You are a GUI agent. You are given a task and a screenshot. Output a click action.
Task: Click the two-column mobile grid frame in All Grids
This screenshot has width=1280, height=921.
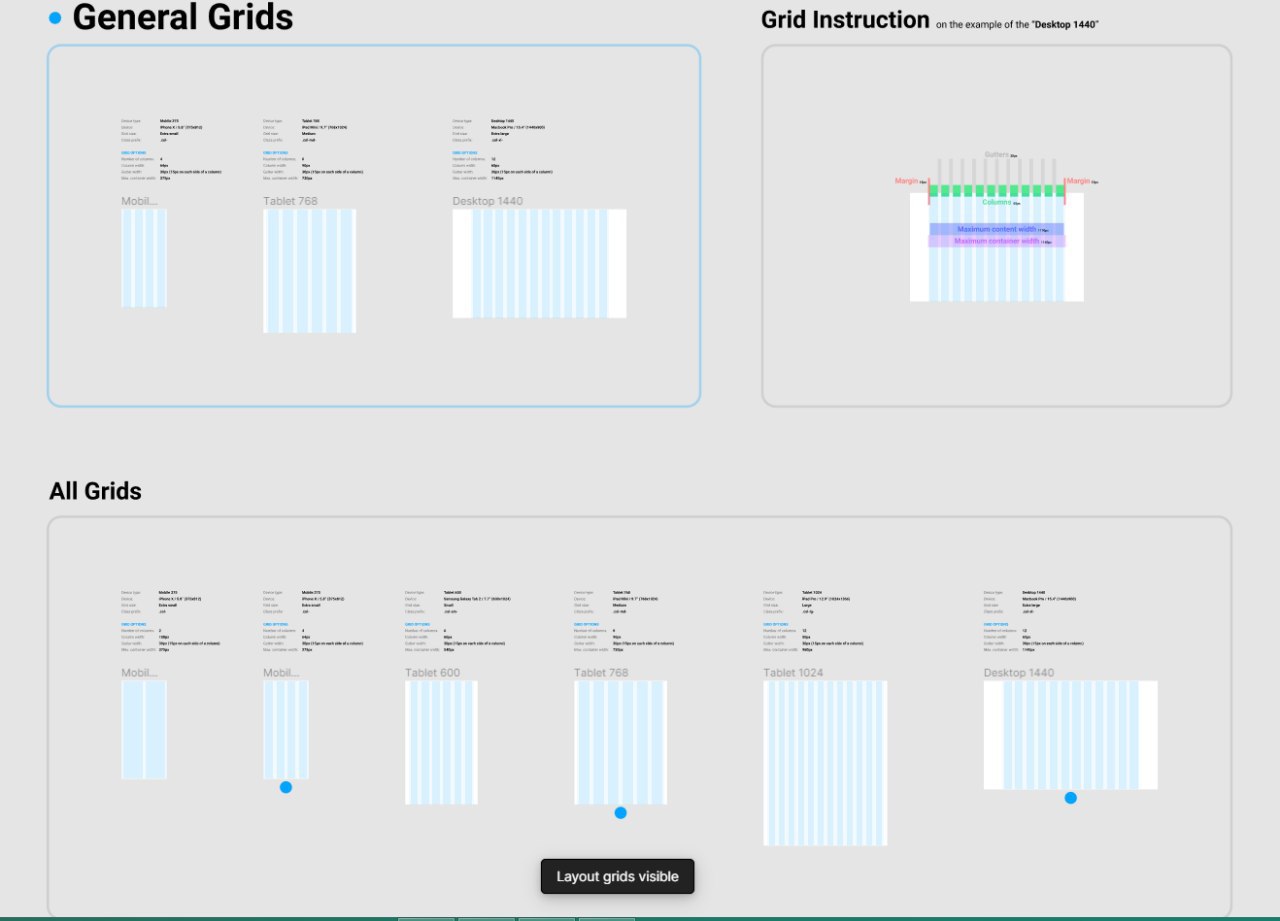tap(144, 730)
